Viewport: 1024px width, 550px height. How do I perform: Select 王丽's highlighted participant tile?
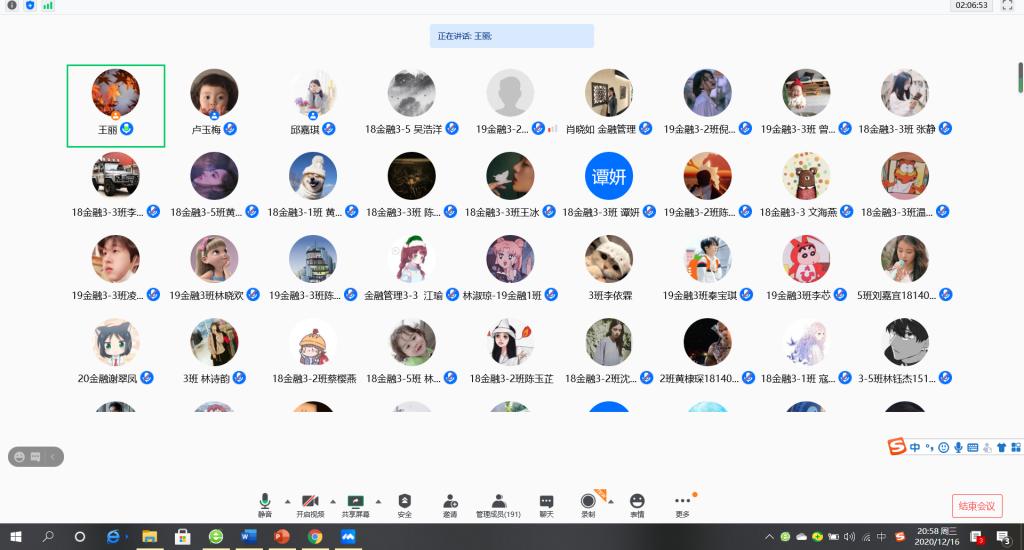(x=116, y=105)
